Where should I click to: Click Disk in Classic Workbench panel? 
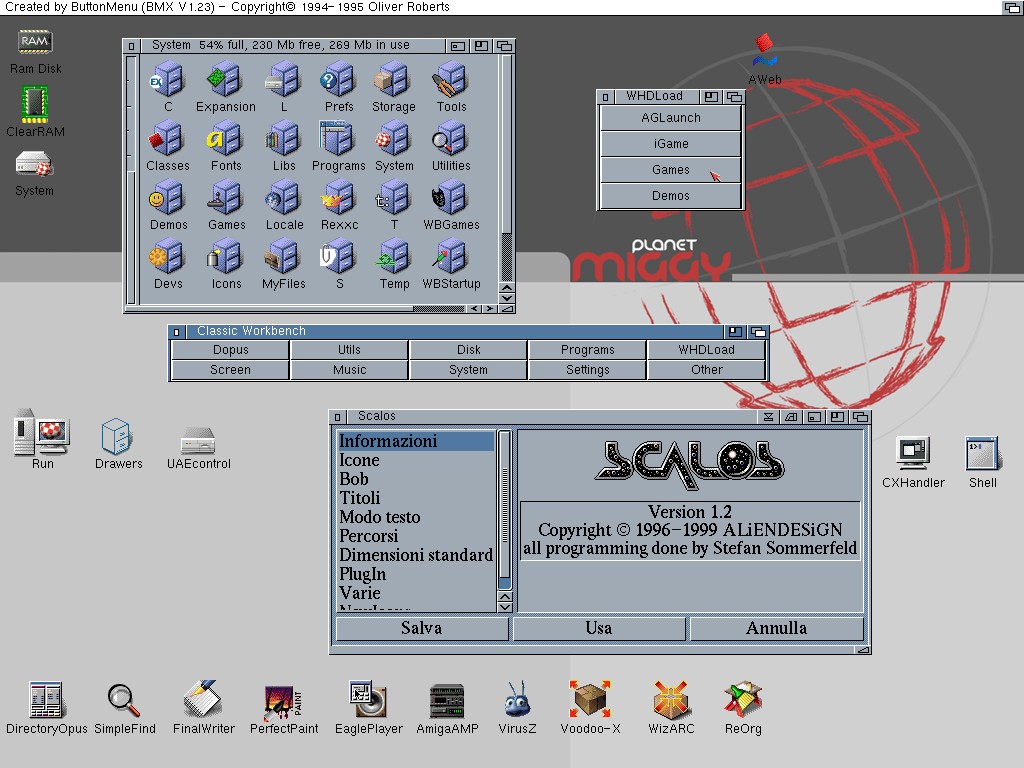[468, 349]
